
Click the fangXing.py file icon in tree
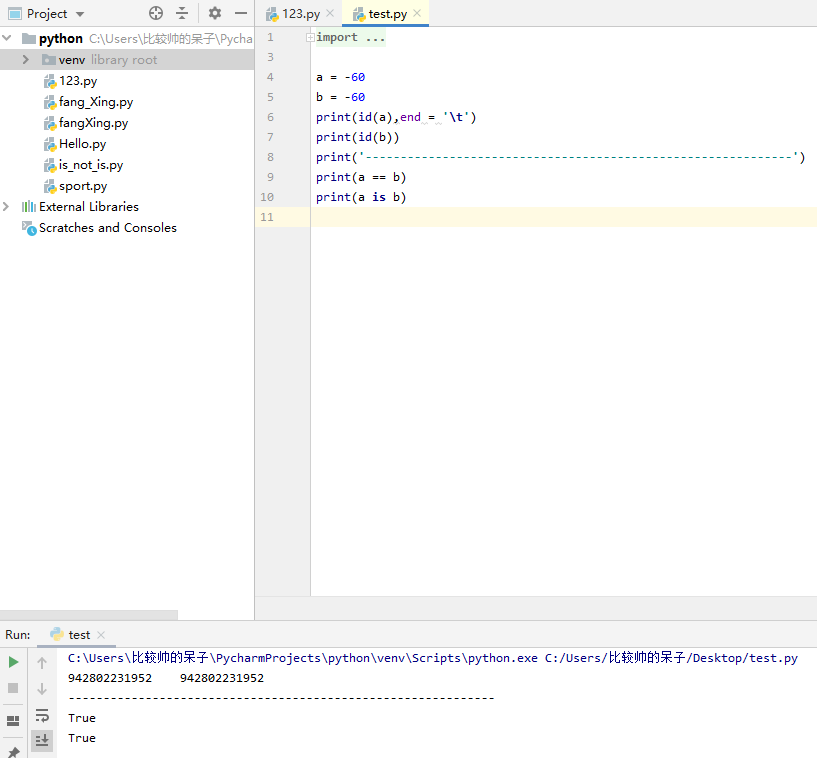coord(50,123)
